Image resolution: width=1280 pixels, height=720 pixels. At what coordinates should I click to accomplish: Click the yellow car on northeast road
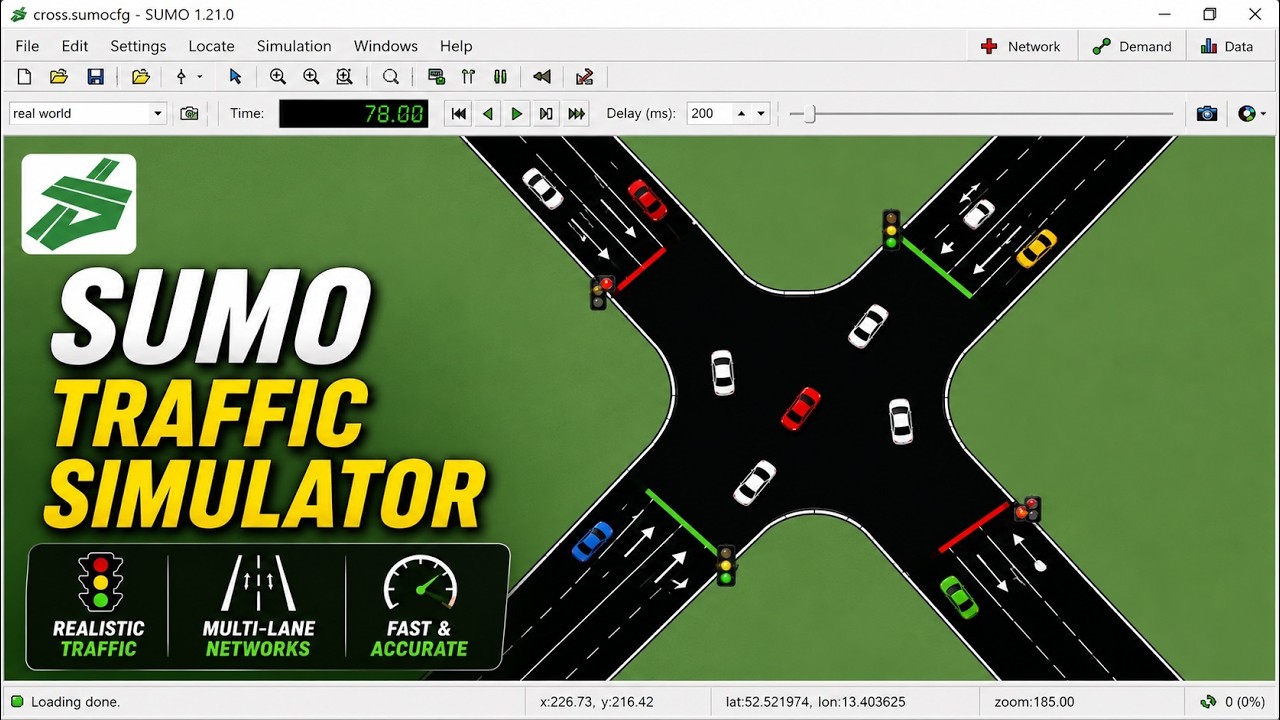(1036, 248)
